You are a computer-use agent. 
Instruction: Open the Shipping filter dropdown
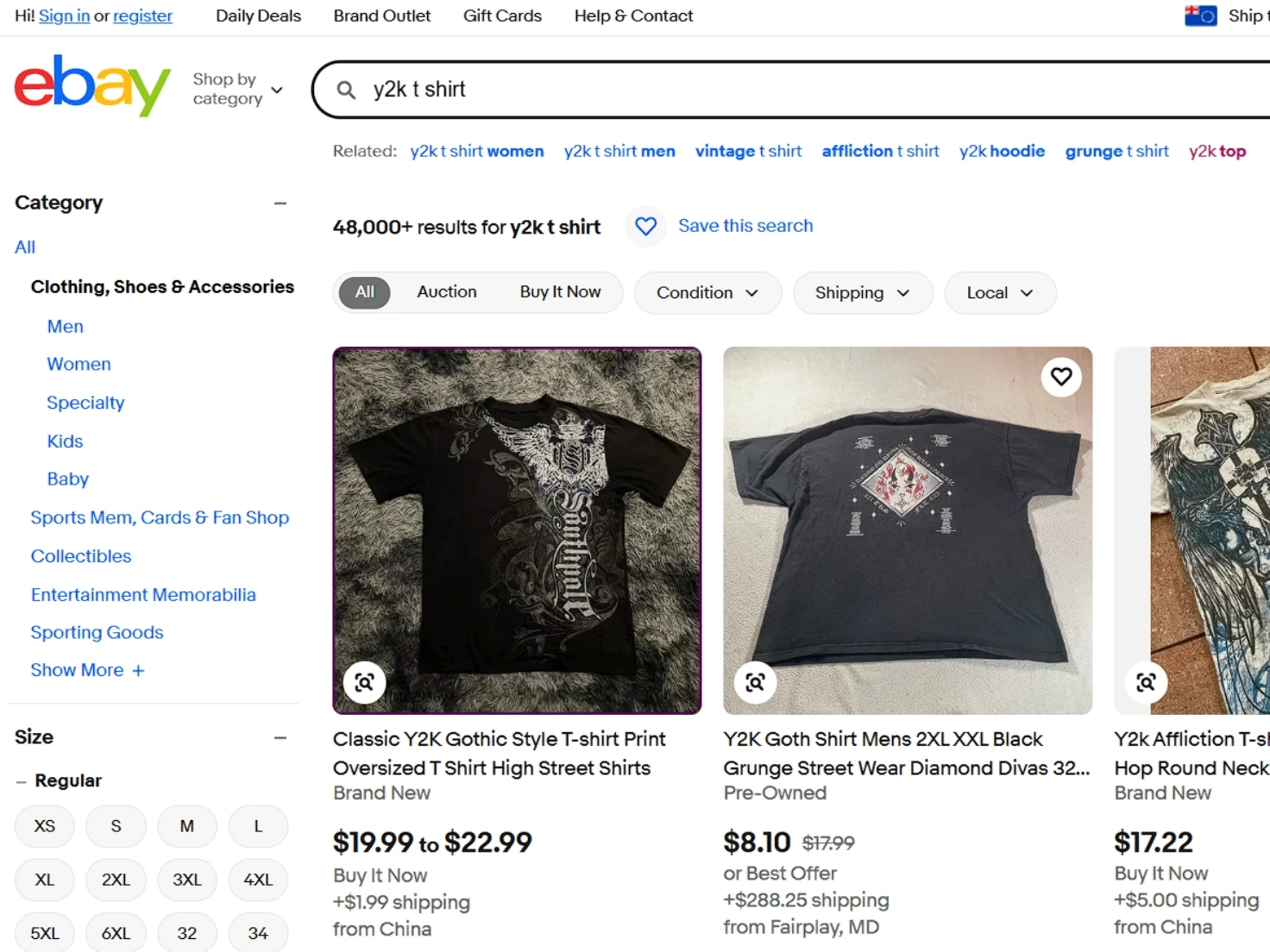pyautogui.click(x=862, y=292)
